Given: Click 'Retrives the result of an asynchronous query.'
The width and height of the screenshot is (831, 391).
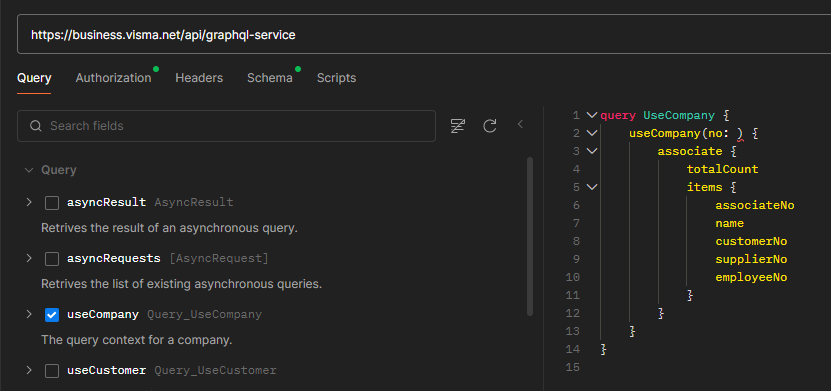Looking at the screenshot, I should coord(170,229).
